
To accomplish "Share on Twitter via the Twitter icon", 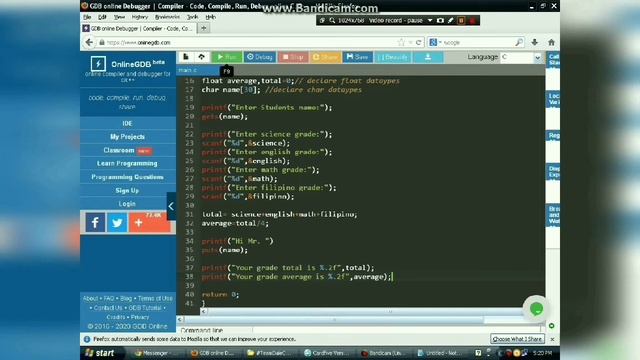I will pos(117,222).
